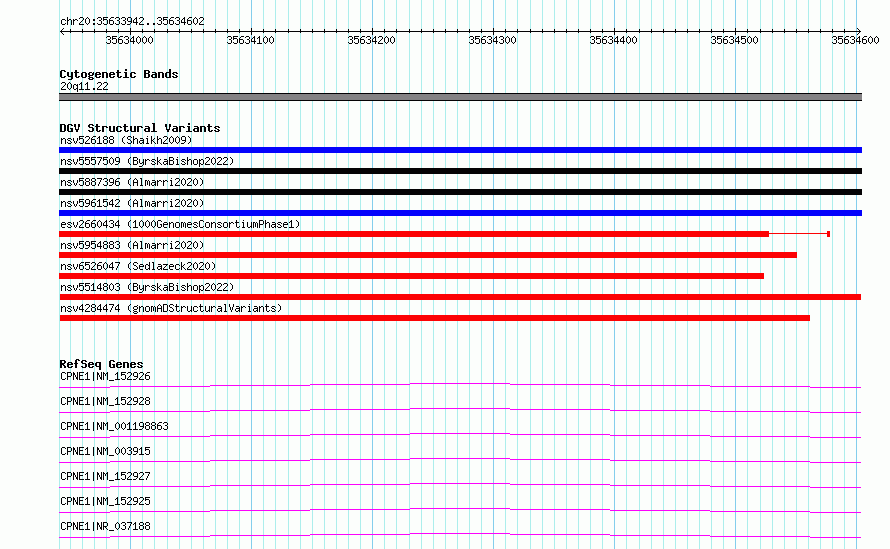Viewport: 890px width, 549px height.
Task: Click the nsv5557509 (ByrskaBishop2022) label
Action: (147, 161)
